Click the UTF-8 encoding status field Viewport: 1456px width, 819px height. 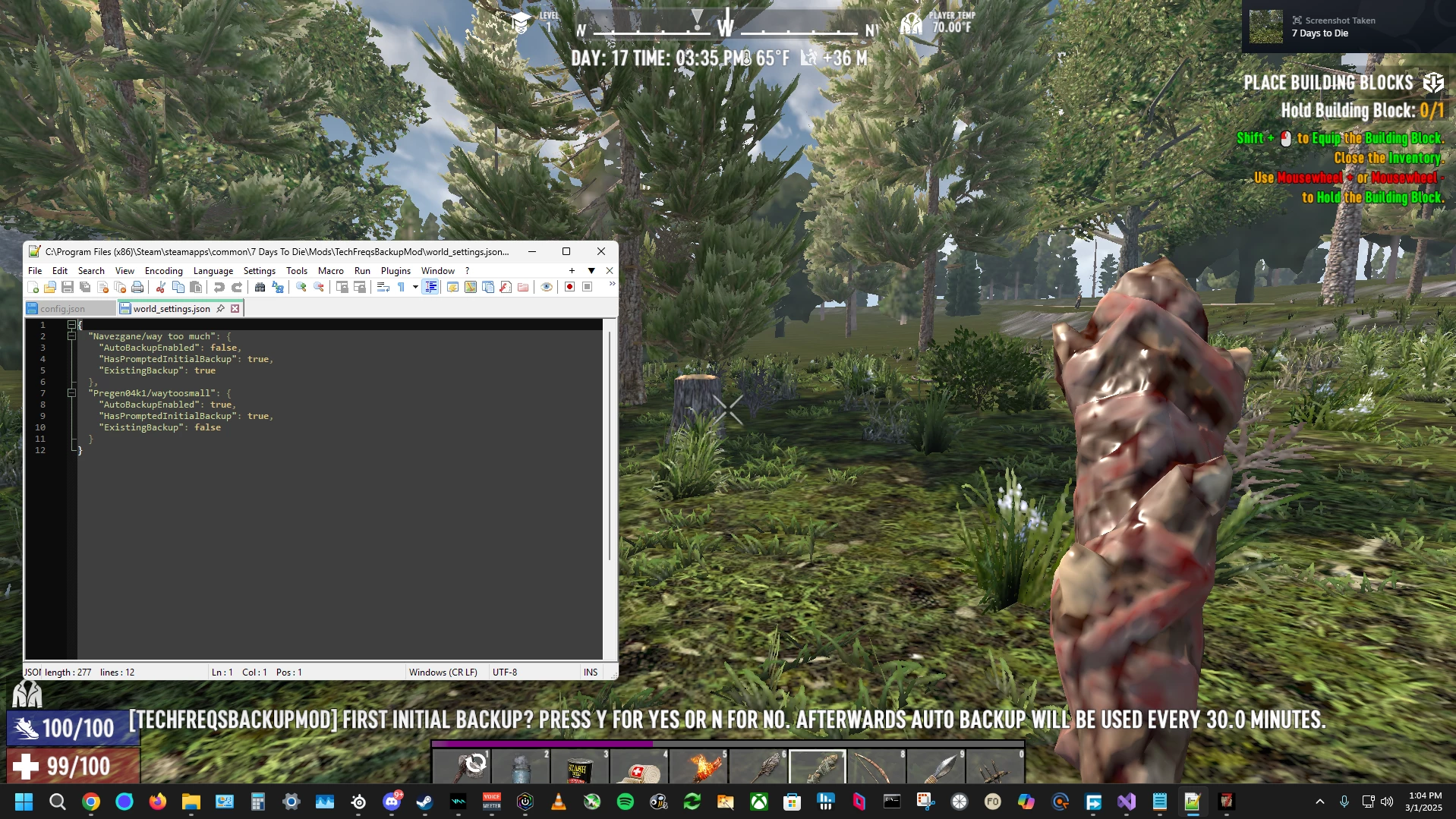pyautogui.click(x=534, y=673)
